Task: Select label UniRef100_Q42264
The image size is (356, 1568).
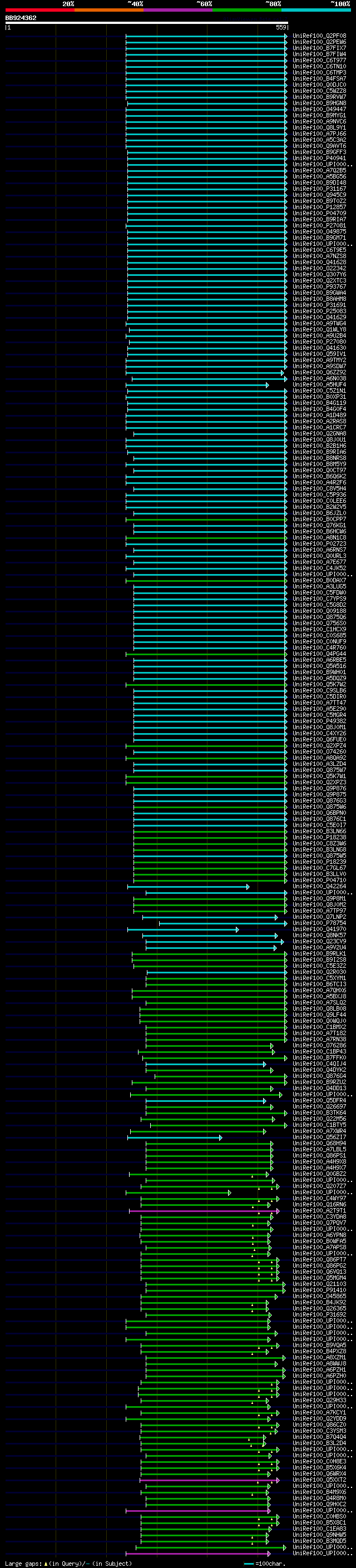Action: tap(319, 886)
